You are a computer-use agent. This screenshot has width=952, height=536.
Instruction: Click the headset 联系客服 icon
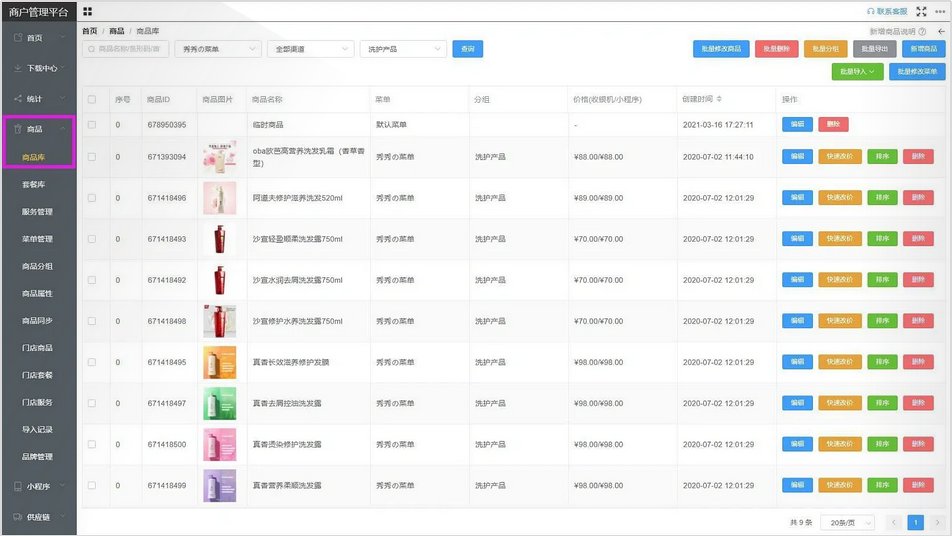[871, 12]
